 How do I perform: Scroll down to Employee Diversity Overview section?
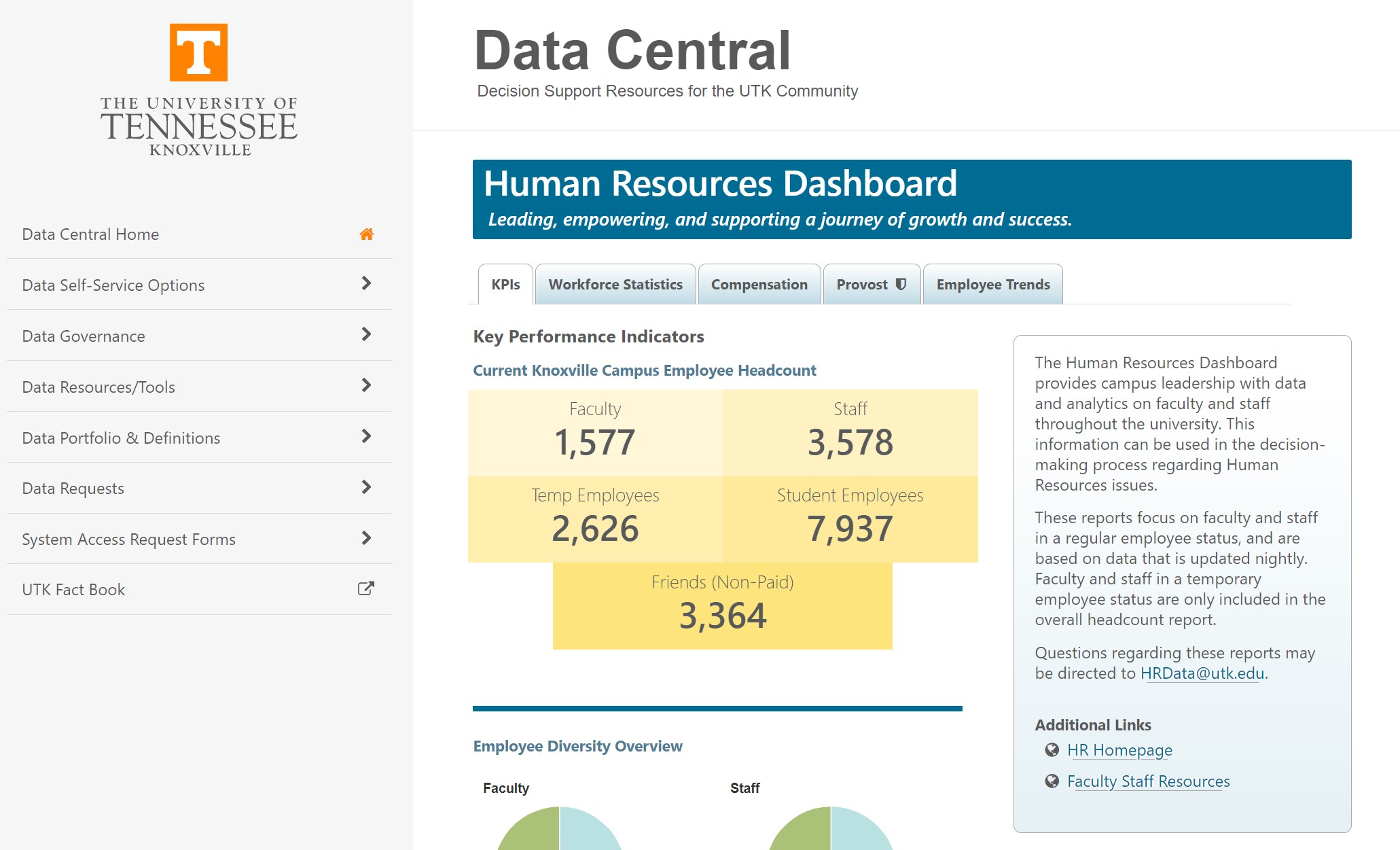pos(578,745)
